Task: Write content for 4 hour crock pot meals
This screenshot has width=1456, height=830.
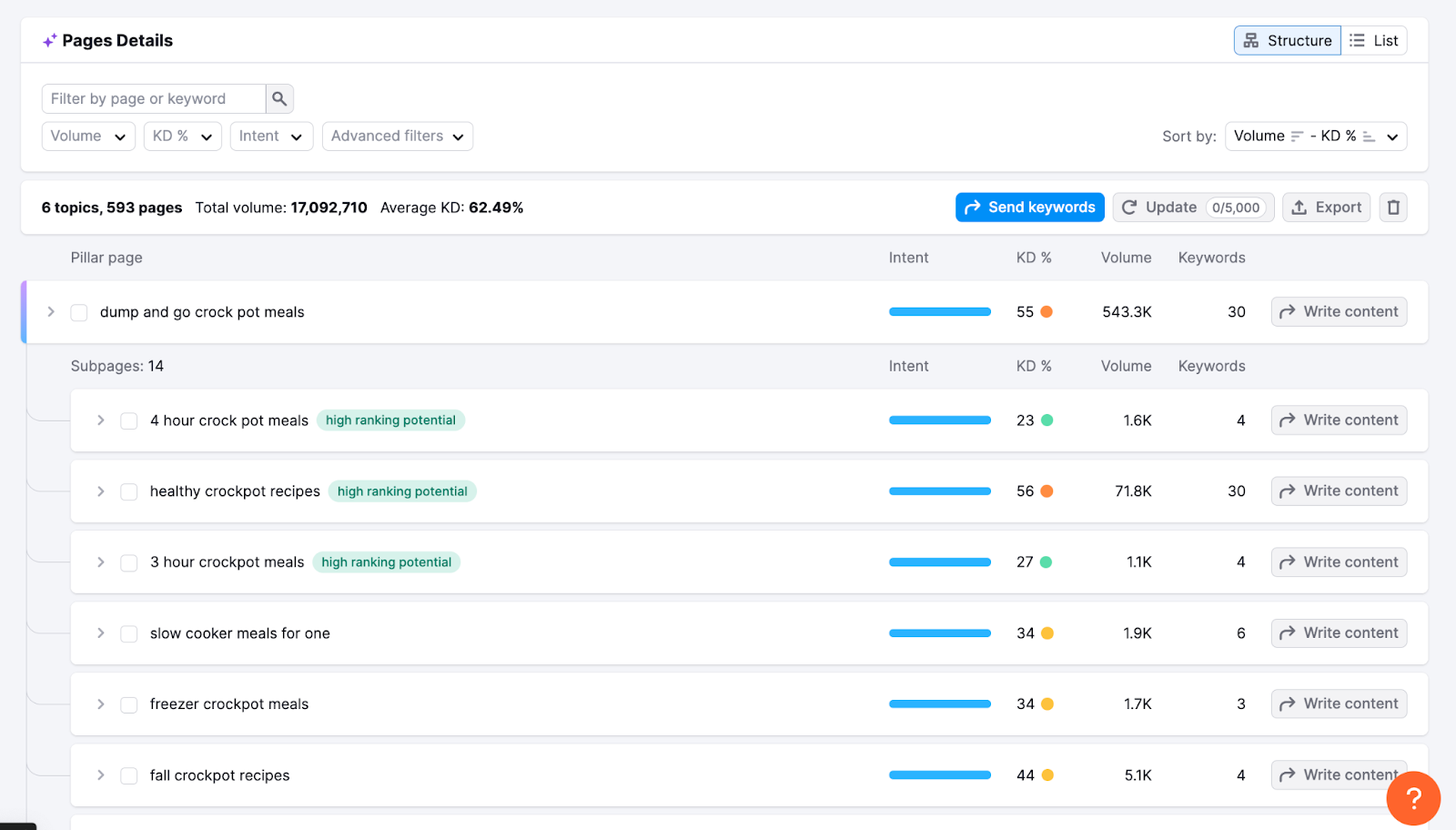Action: [1340, 420]
